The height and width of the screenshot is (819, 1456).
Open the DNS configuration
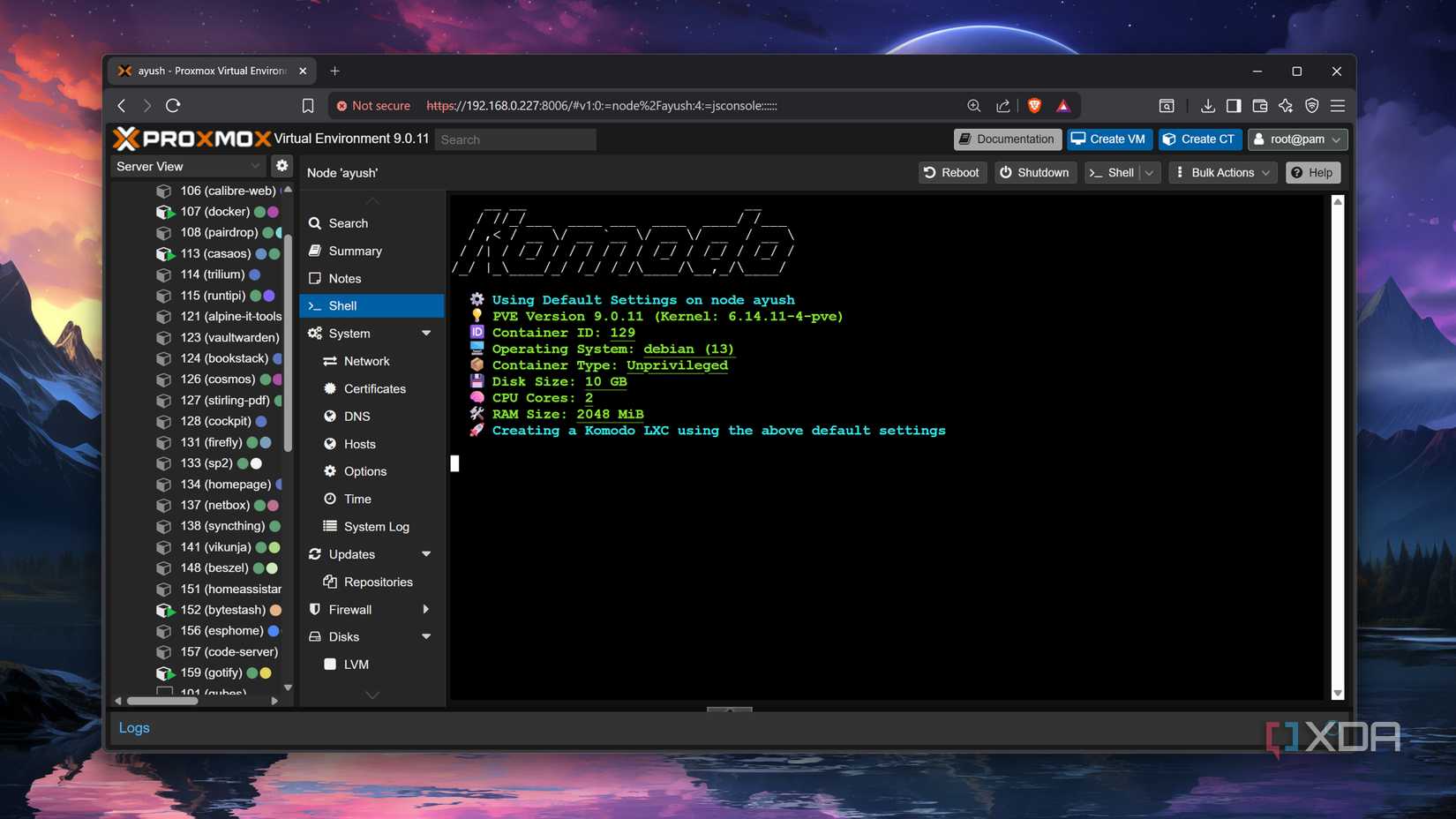357,416
